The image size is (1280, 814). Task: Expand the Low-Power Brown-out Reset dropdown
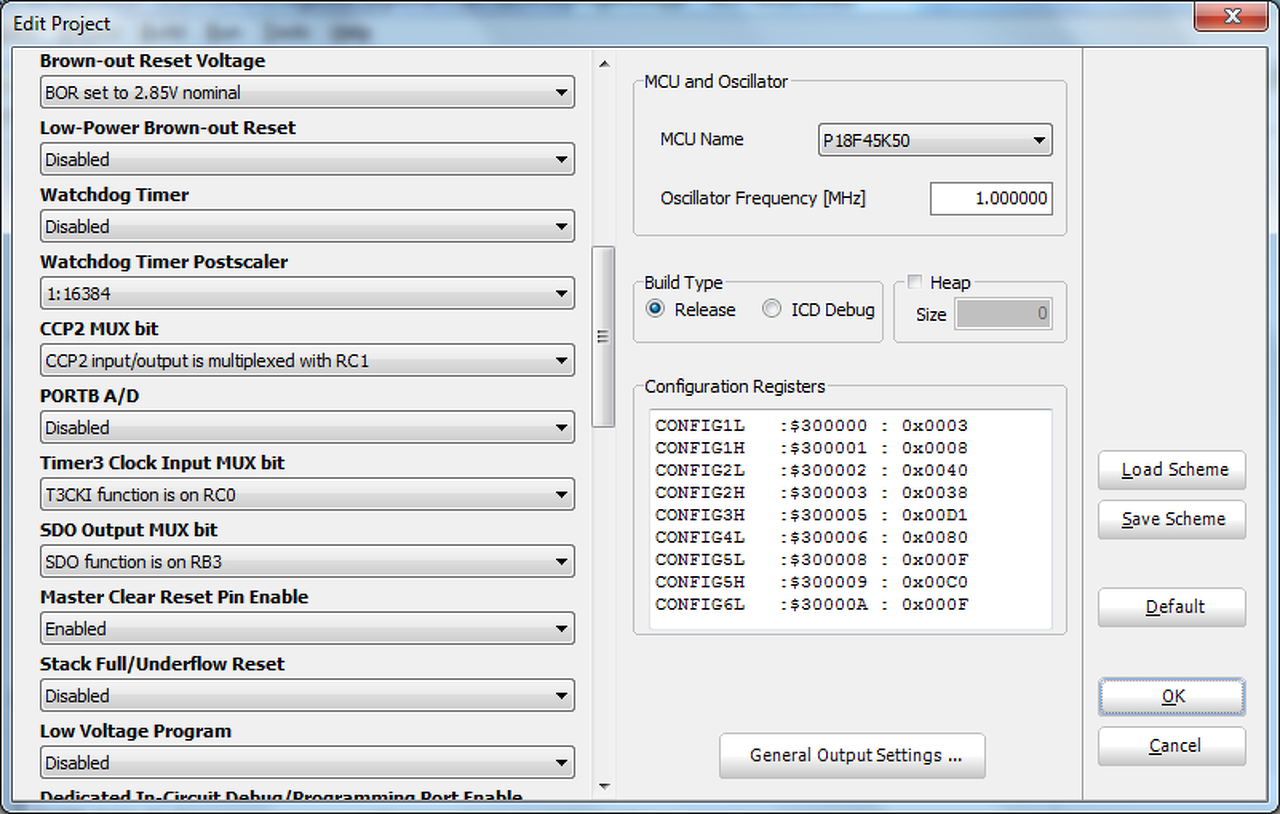(307, 159)
